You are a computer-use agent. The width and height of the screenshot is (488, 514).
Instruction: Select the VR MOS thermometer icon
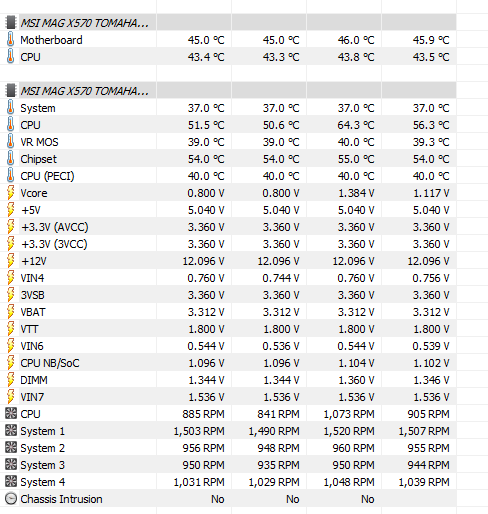point(11,142)
